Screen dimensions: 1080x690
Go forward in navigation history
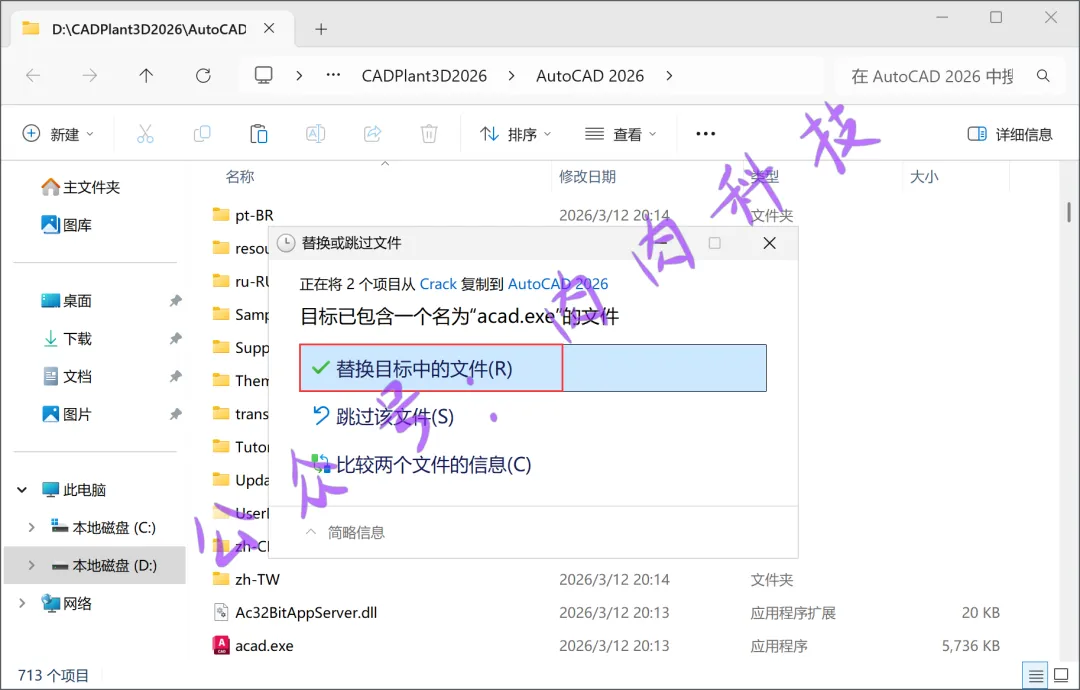[x=90, y=76]
